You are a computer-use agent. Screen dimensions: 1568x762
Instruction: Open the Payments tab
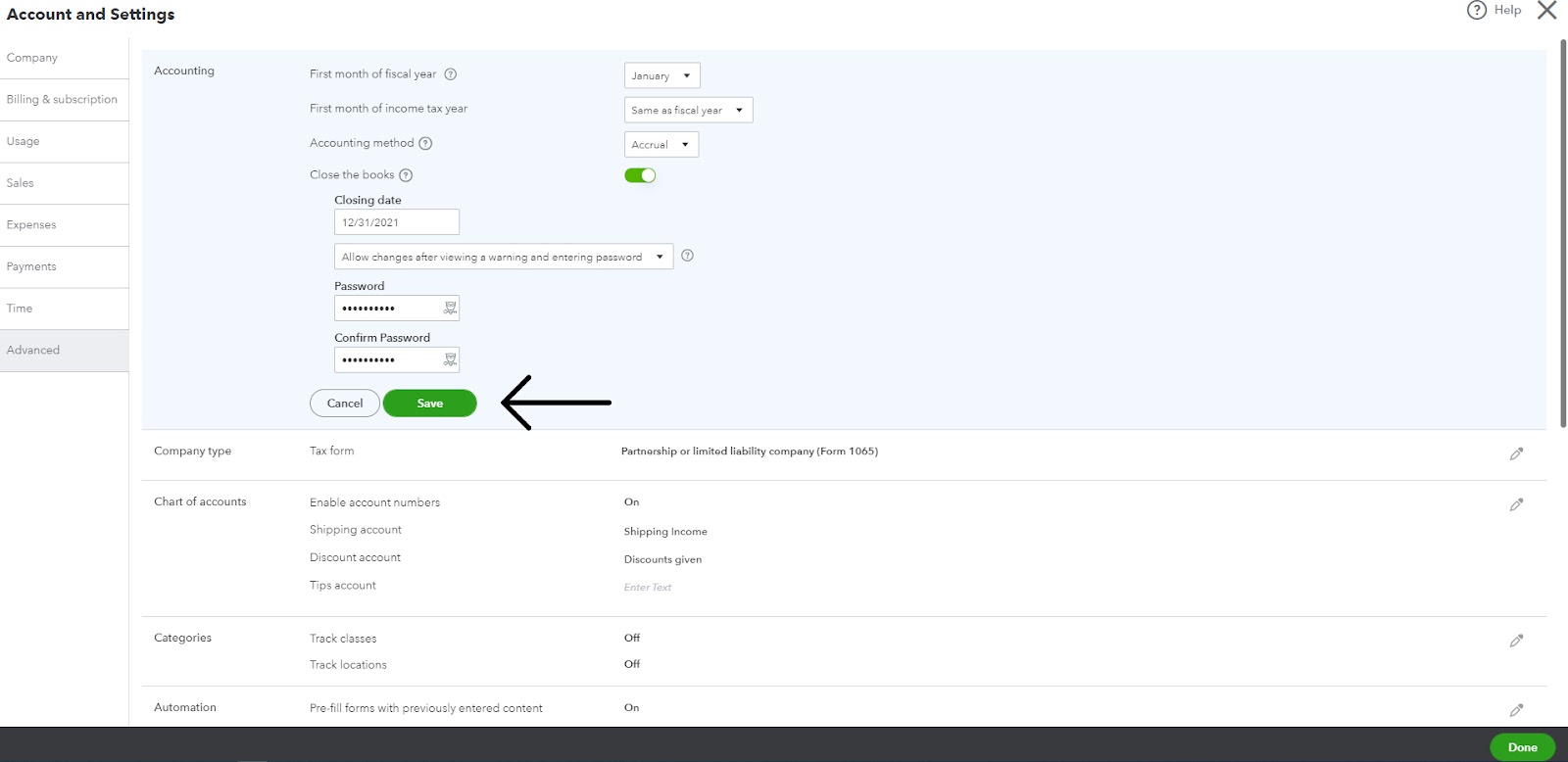[x=65, y=267]
